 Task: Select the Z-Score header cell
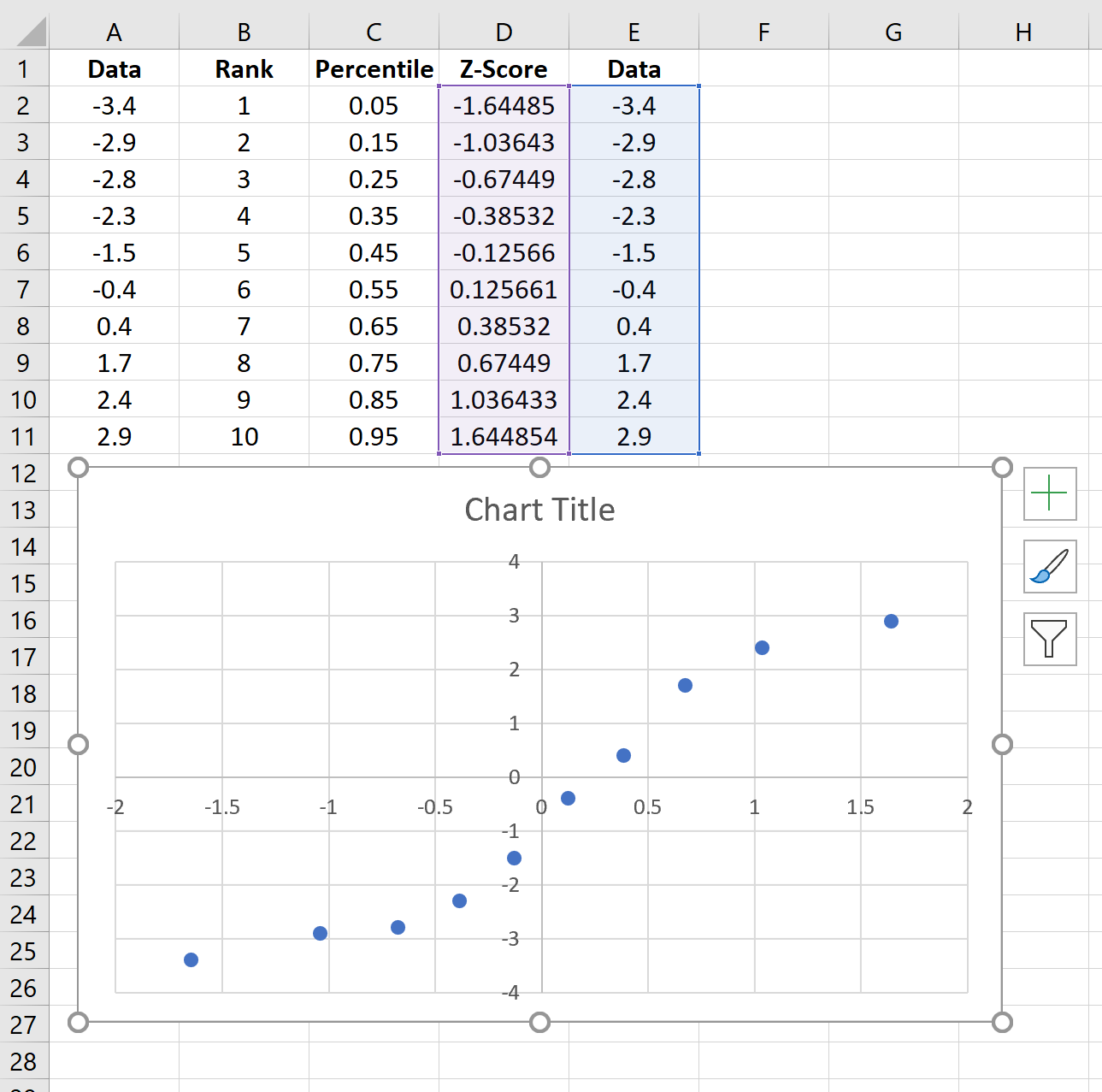(x=504, y=69)
